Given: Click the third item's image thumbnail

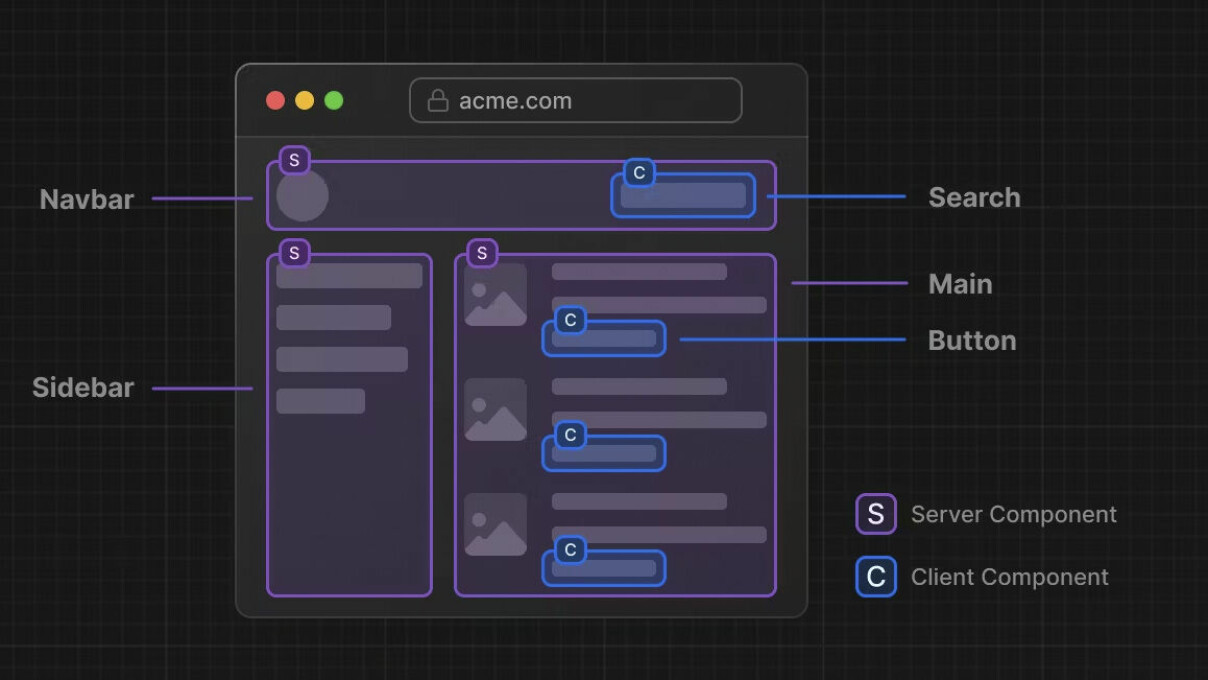Looking at the screenshot, I should tap(496, 524).
